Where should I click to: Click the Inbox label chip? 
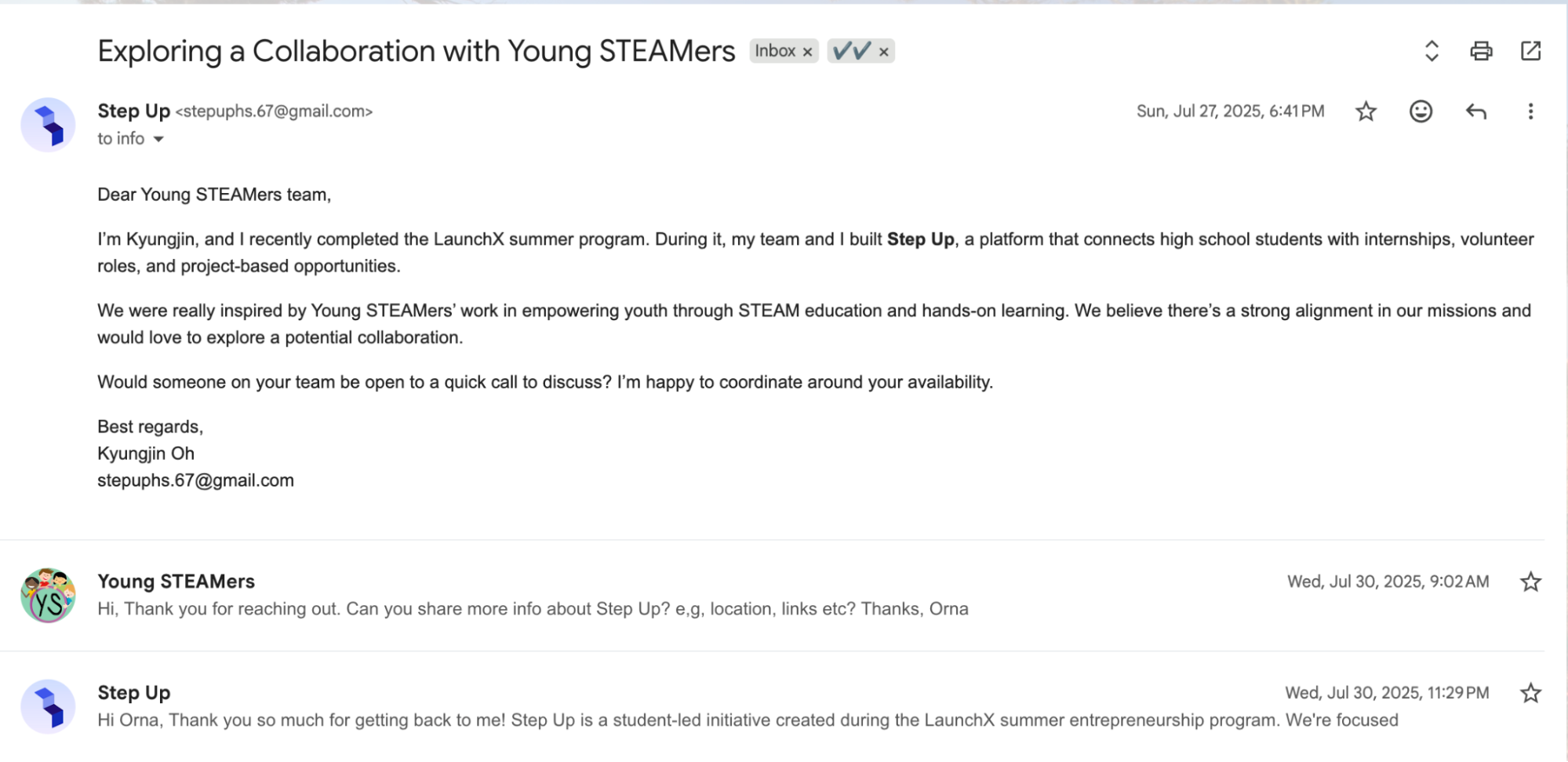(x=775, y=51)
